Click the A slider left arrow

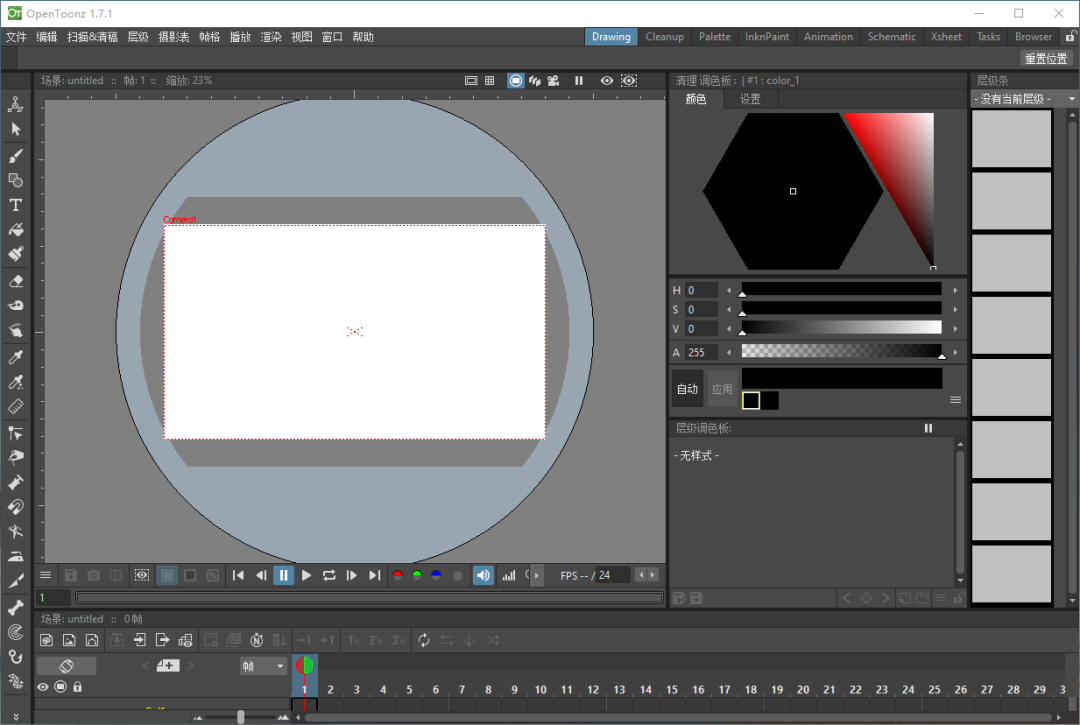pyautogui.click(x=729, y=353)
